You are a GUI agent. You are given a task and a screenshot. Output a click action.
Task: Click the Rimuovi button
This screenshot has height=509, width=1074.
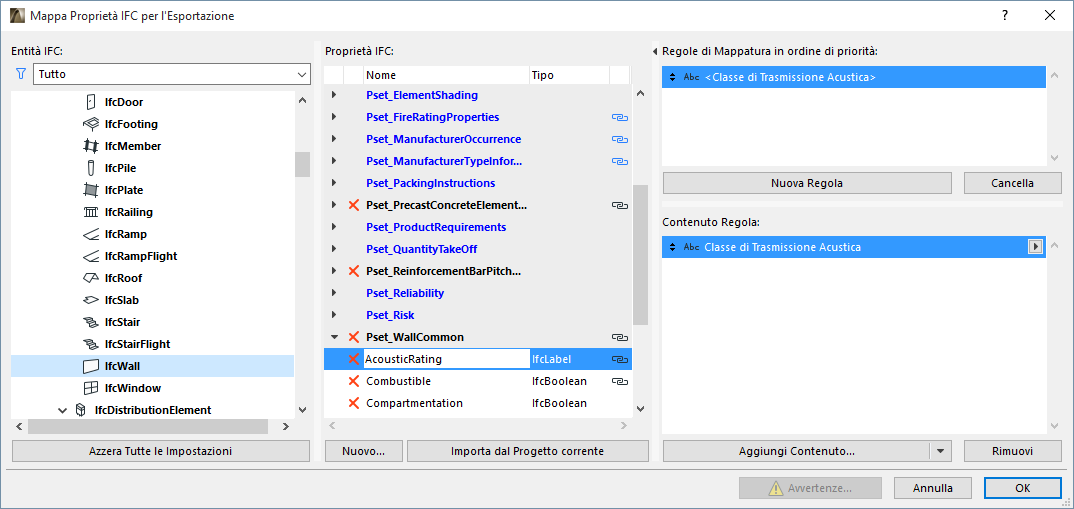point(1012,451)
